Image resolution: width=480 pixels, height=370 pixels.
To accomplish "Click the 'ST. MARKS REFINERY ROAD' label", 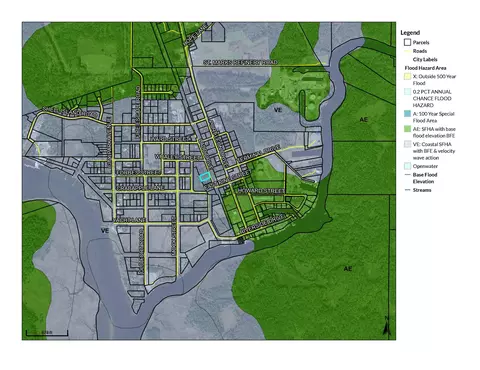I will click(x=240, y=62).
